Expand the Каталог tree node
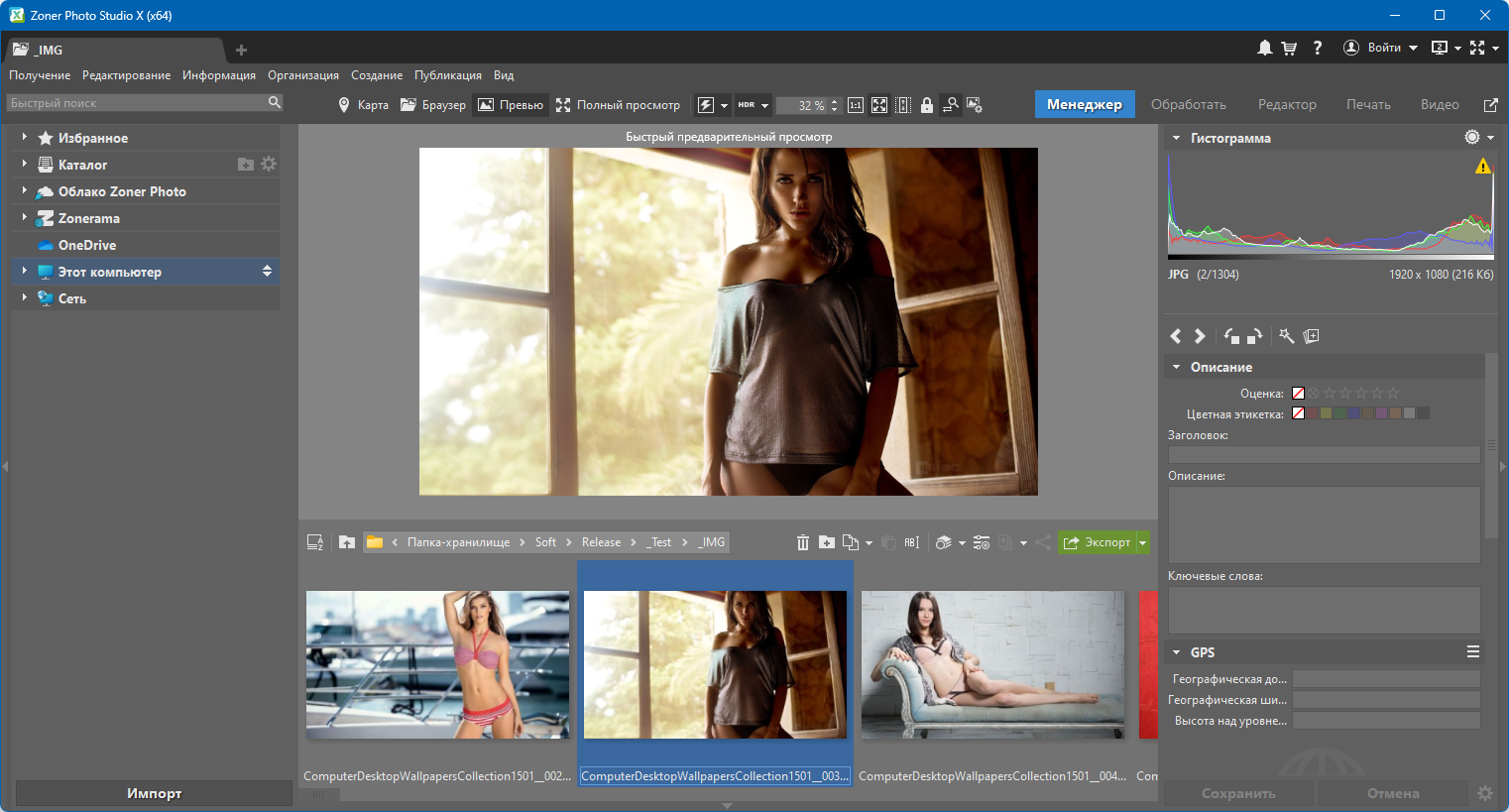This screenshot has height=812, width=1509. pos(25,165)
